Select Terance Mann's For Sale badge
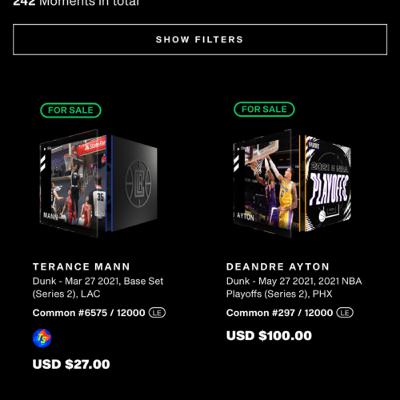This screenshot has width=400, height=400. pos(71,110)
